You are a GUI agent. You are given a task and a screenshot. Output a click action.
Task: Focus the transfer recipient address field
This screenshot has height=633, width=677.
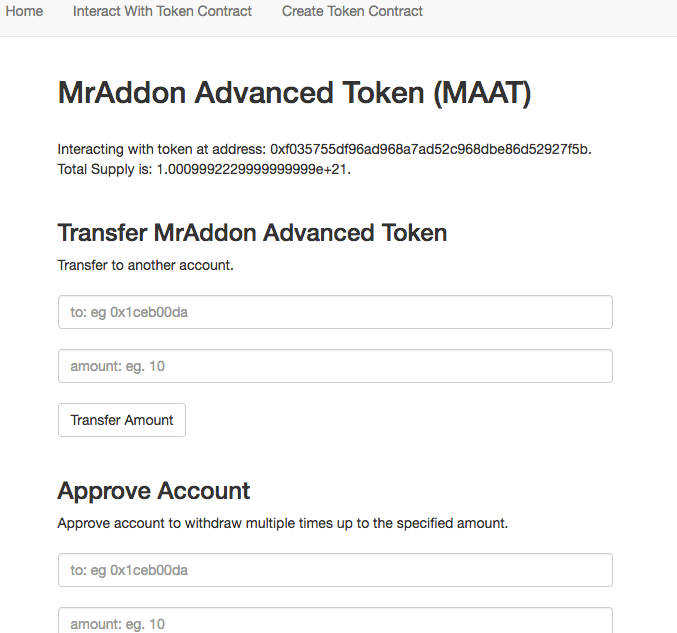click(335, 312)
